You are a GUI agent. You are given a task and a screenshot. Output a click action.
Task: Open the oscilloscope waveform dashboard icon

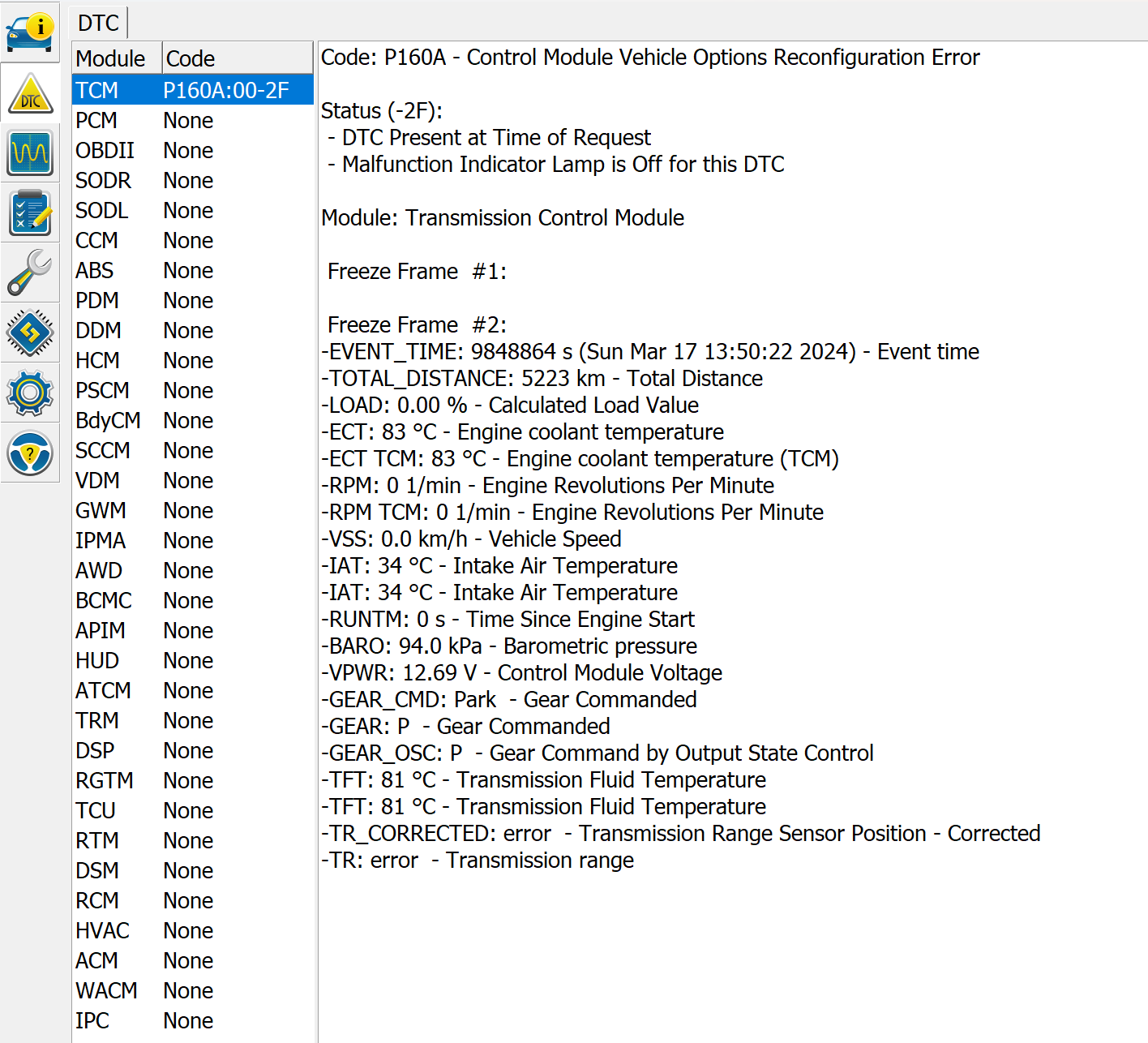coord(30,152)
